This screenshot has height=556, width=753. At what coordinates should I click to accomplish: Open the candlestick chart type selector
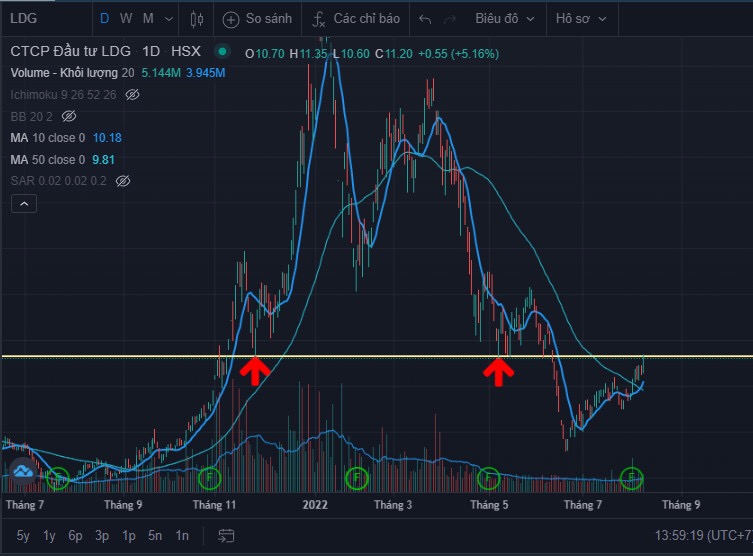click(x=196, y=19)
